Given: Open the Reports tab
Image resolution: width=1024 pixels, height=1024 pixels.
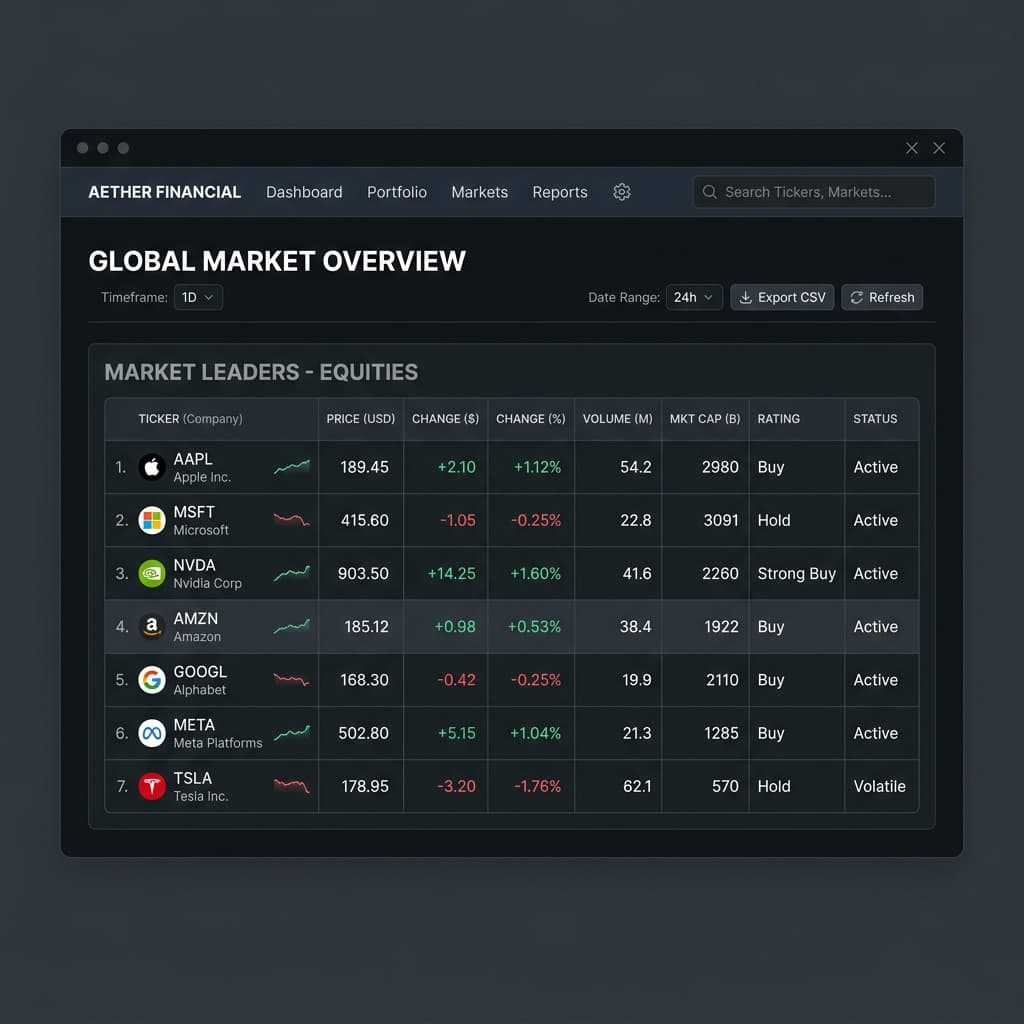Looking at the screenshot, I should 560,192.
